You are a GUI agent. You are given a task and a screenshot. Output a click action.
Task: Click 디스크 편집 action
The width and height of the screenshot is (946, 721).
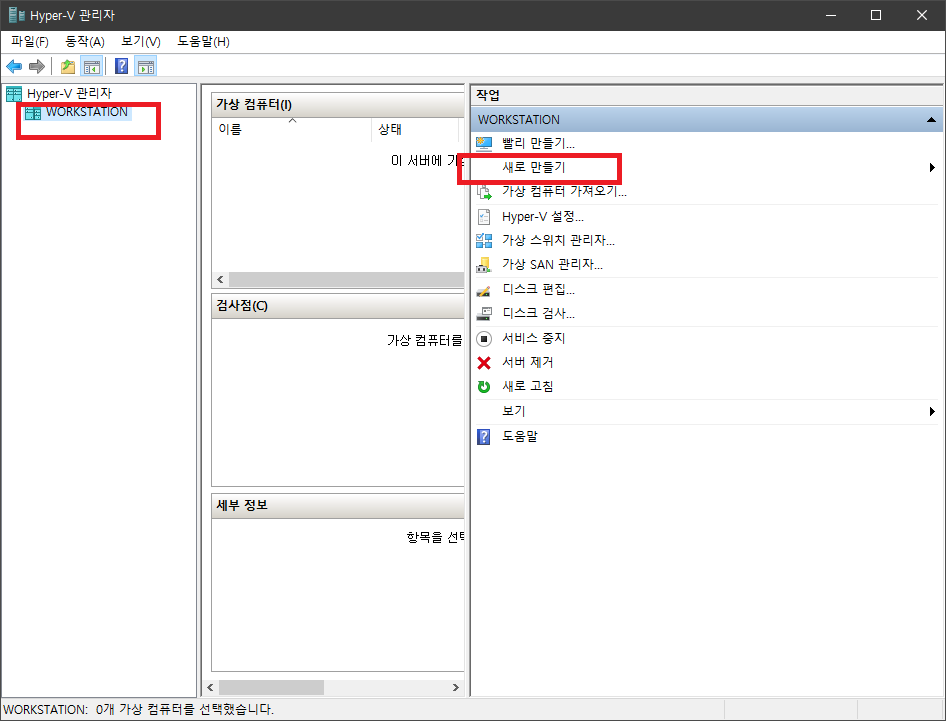[x=538, y=290]
